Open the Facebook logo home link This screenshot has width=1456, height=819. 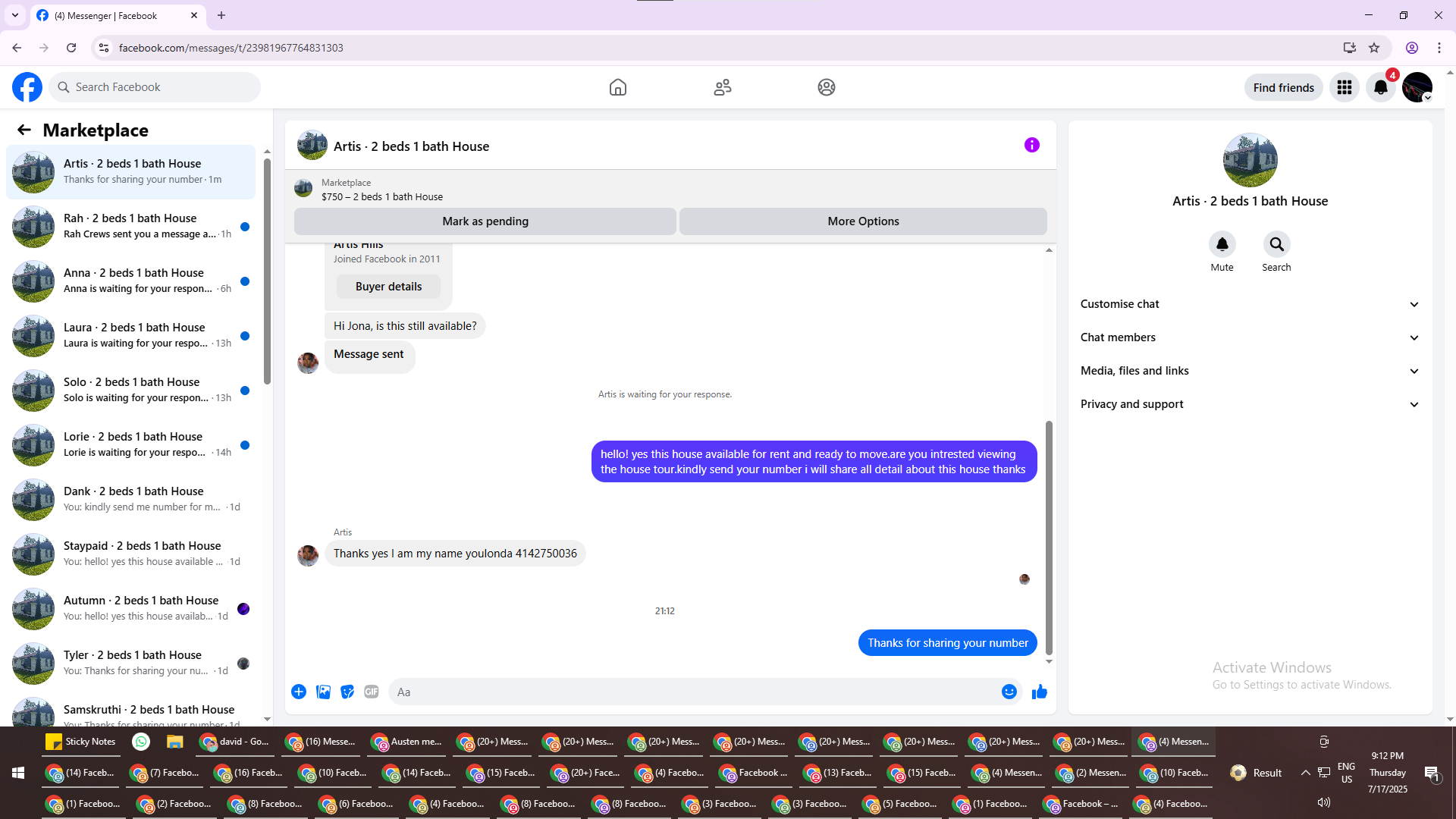coord(27,87)
